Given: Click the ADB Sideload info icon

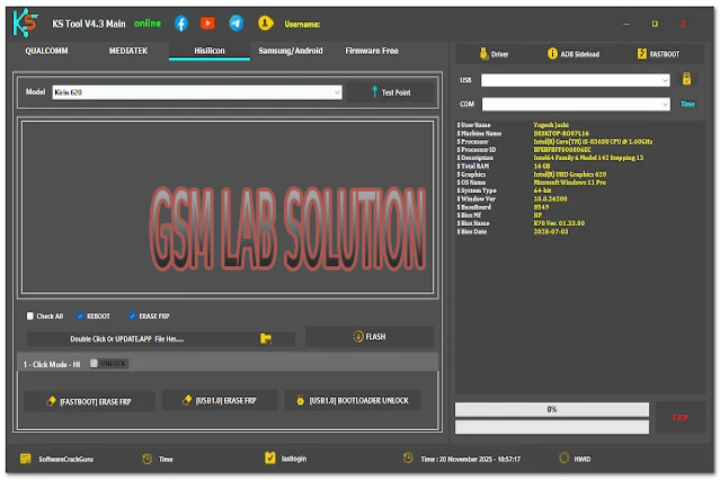Looking at the screenshot, I should (x=553, y=54).
